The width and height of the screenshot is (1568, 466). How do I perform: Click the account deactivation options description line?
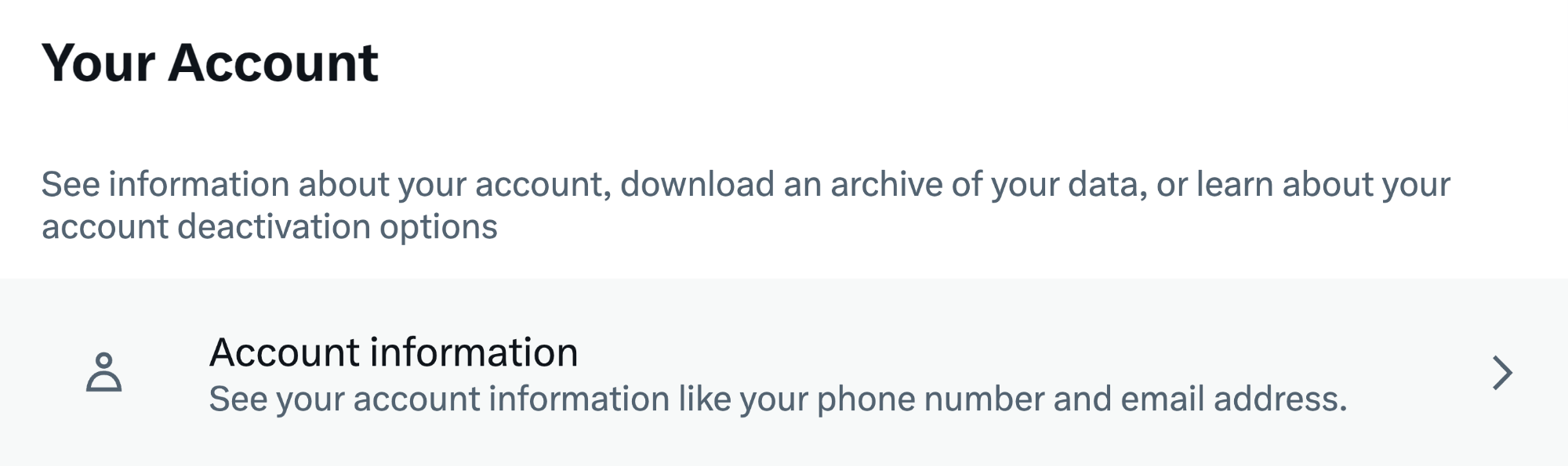tap(270, 227)
